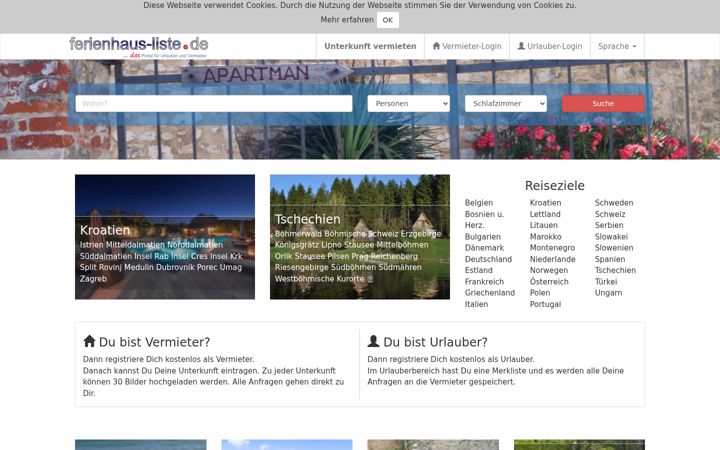Screen dimensions: 720x450
Task: Focus the Wohin destination search field
Action: click(x=214, y=103)
